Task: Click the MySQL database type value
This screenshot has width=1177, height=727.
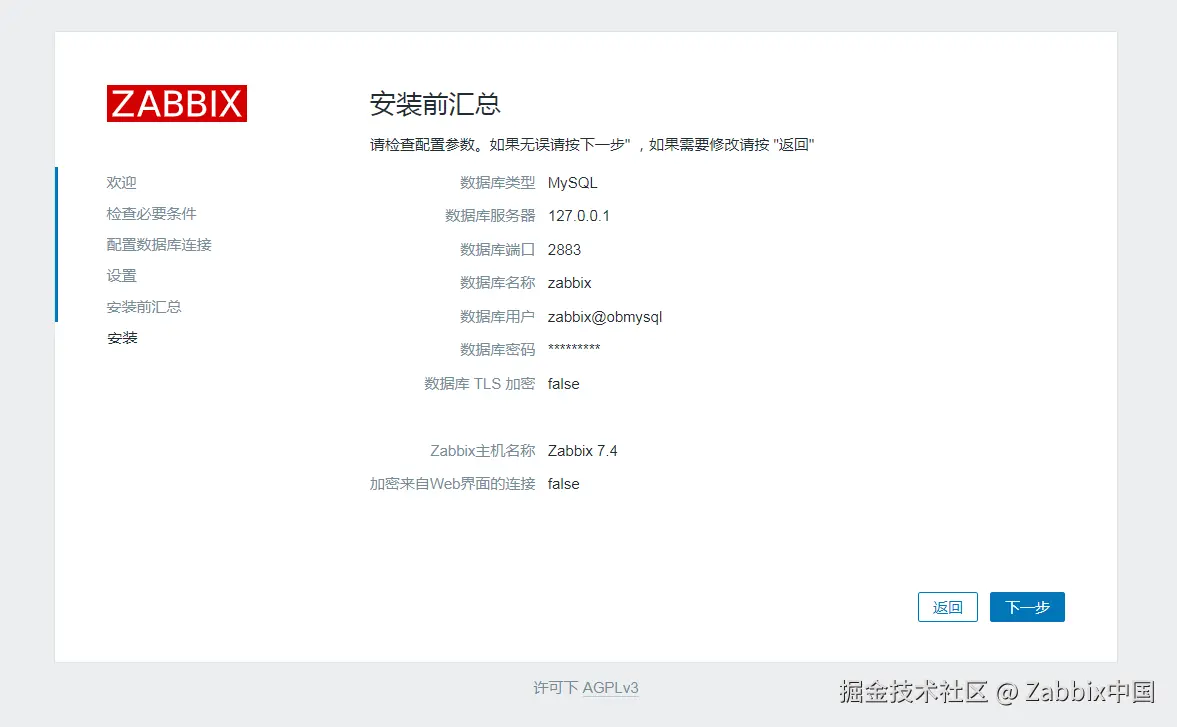Action: (573, 183)
